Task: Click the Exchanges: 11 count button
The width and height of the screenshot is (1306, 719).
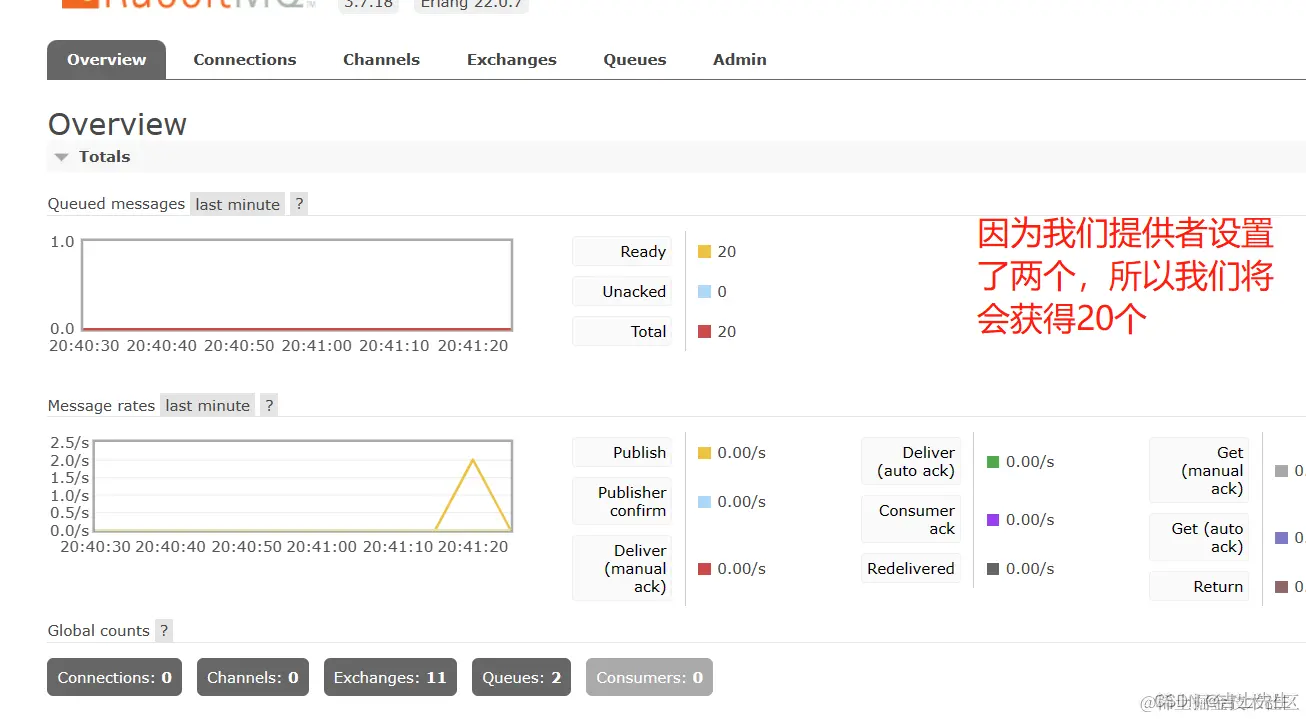Action: 390,677
